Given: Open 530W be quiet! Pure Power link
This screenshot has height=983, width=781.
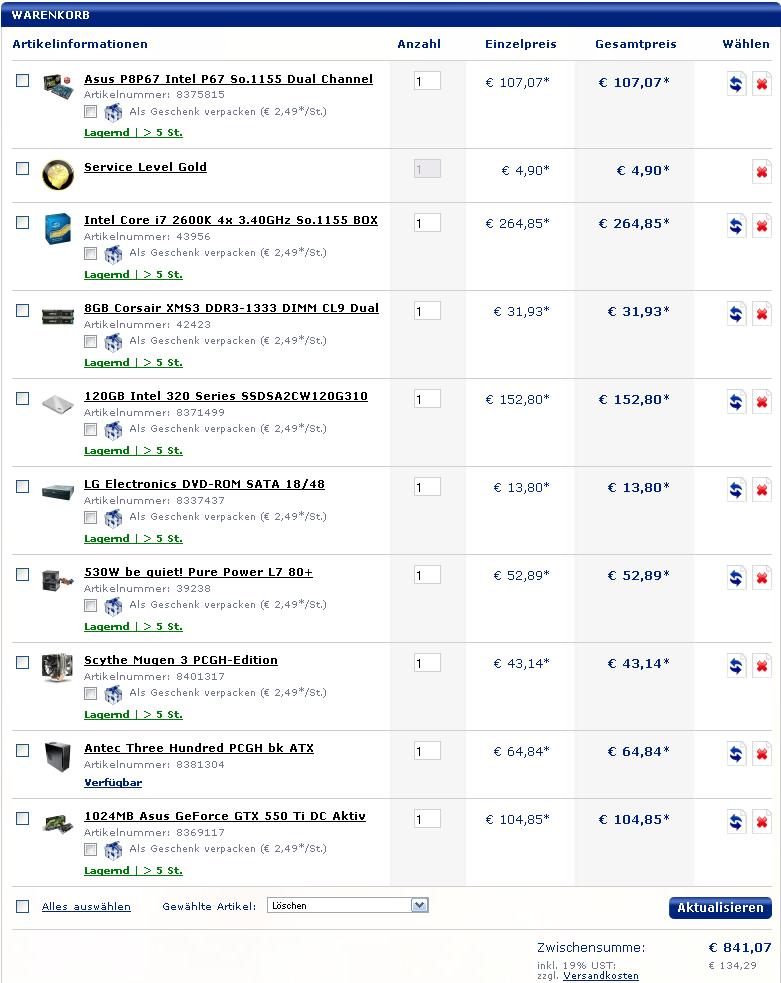Looking at the screenshot, I should click(x=198, y=572).
